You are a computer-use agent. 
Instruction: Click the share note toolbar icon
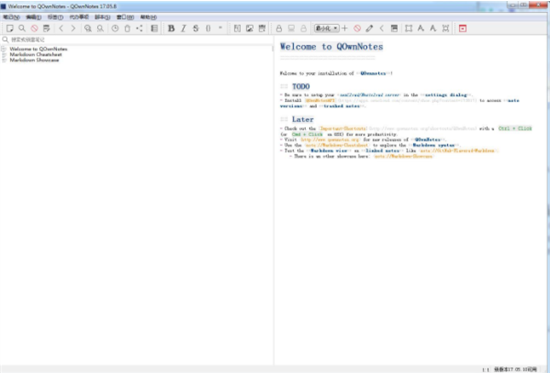(x=140, y=28)
